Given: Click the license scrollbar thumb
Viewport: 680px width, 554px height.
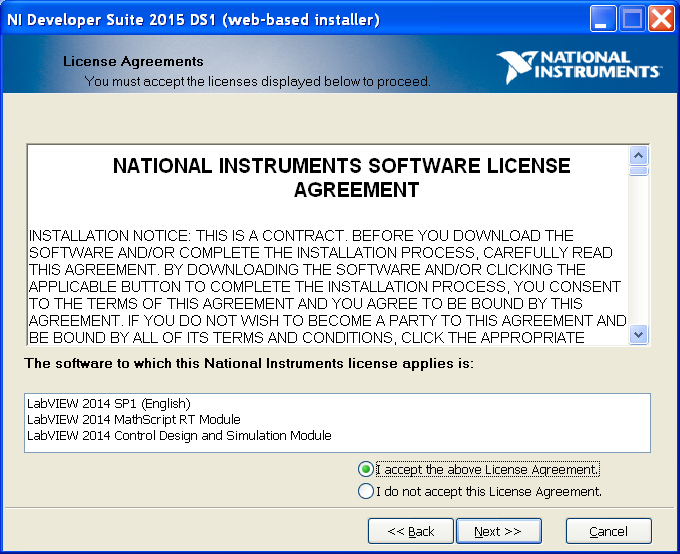Looking at the screenshot, I should pos(638,170).
